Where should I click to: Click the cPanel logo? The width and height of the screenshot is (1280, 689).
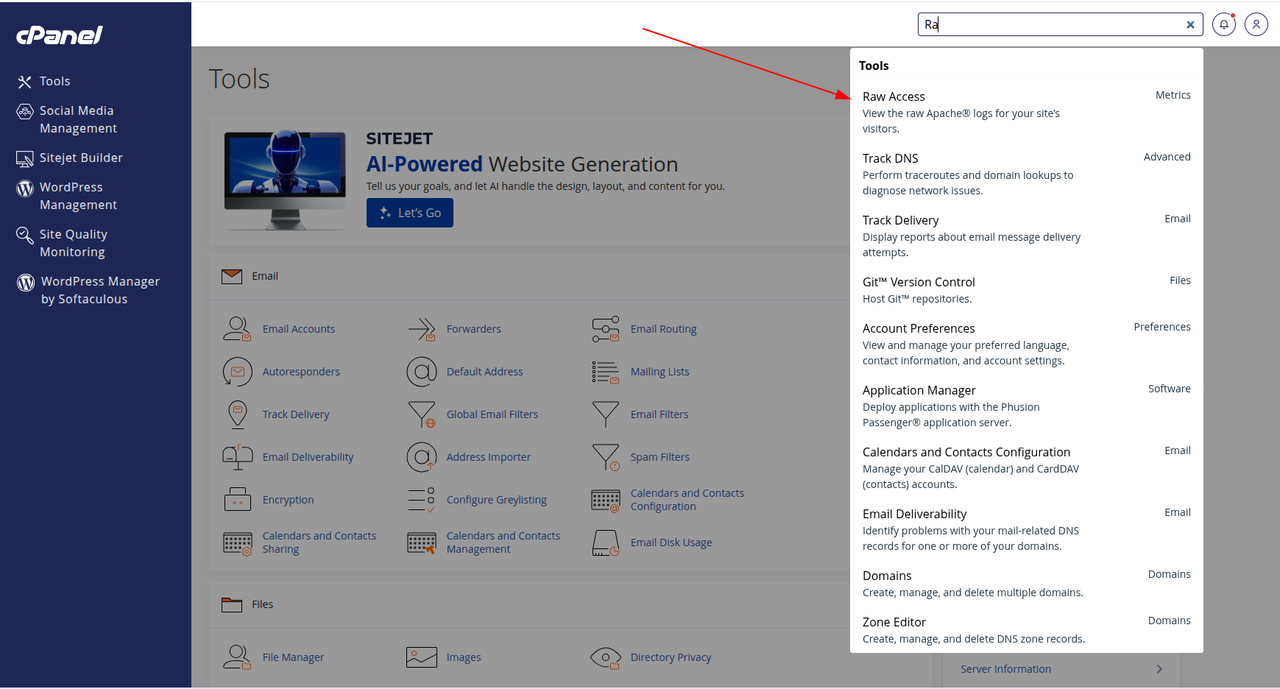click(x=60, y=36)
